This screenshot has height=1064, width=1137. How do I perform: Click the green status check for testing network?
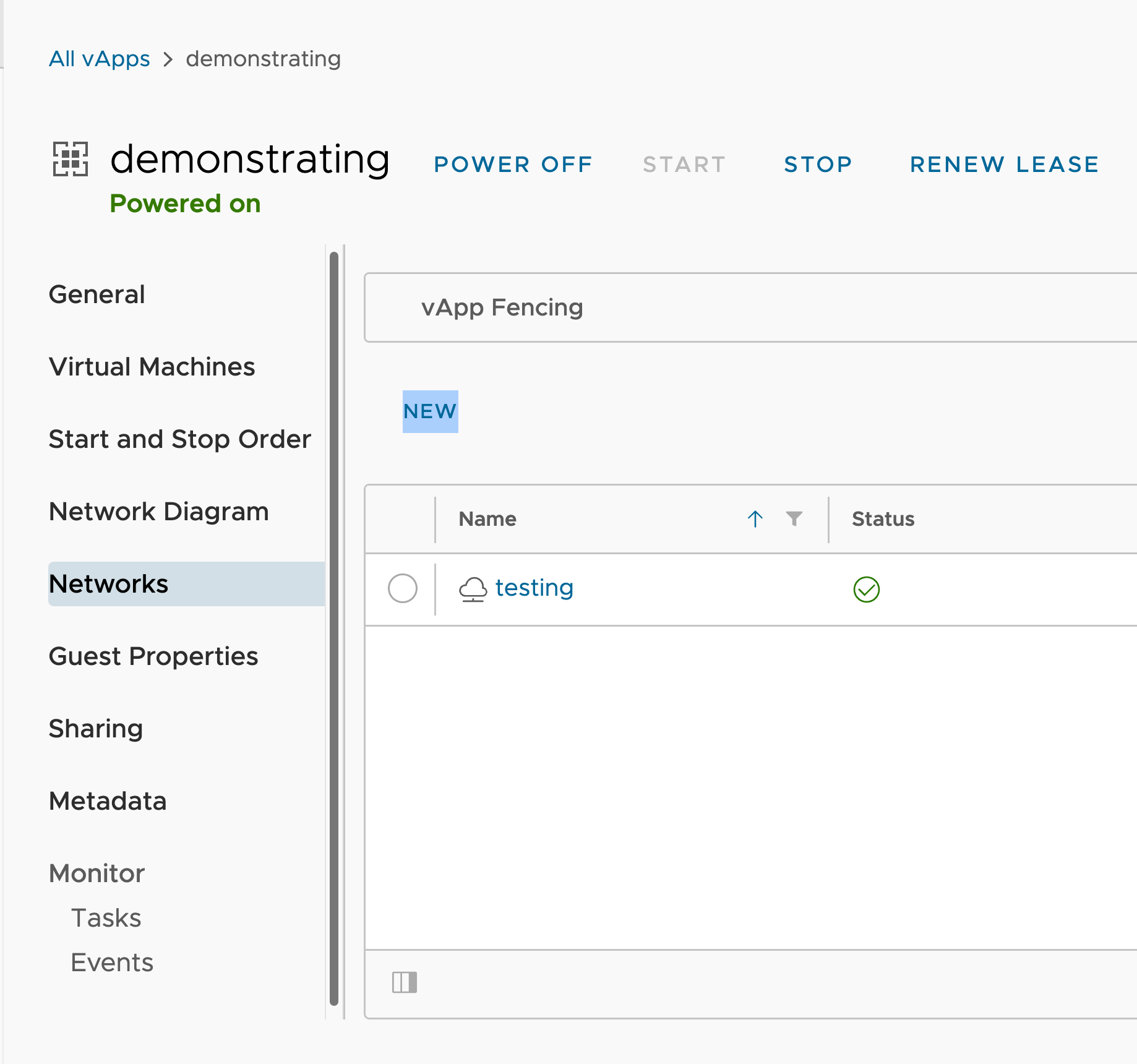click(x=866, y=589)
